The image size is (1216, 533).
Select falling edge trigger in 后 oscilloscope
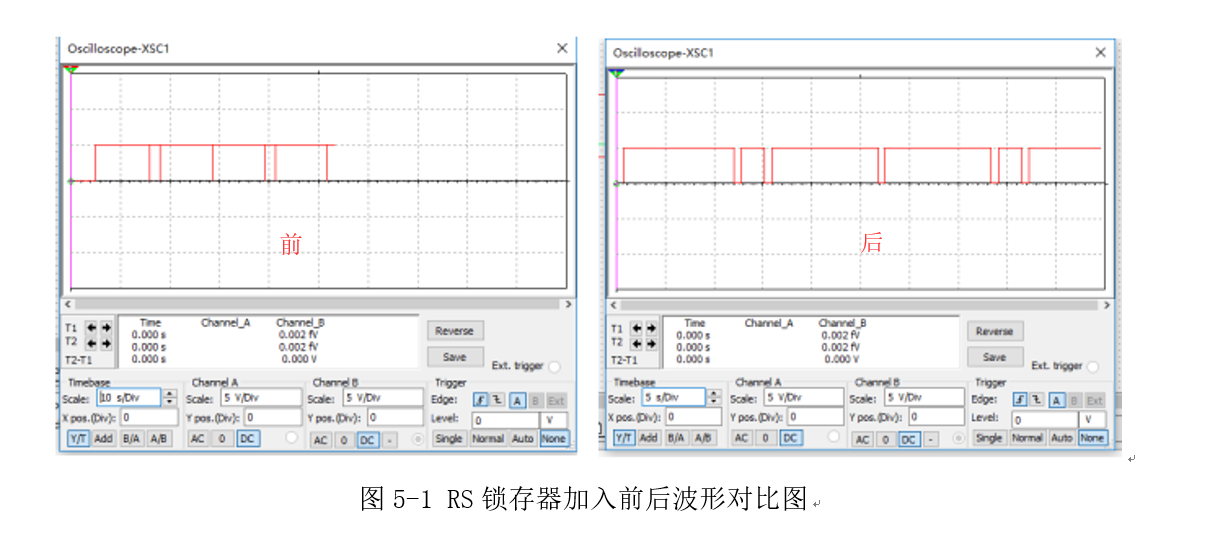click(x=1036, y=400)
